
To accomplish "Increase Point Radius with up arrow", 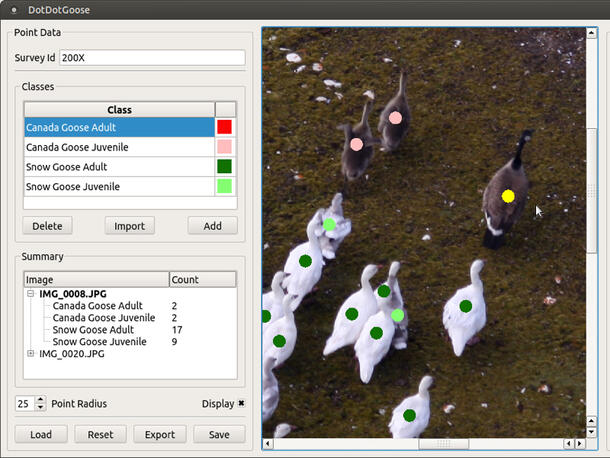I will [x=40, y=400].
